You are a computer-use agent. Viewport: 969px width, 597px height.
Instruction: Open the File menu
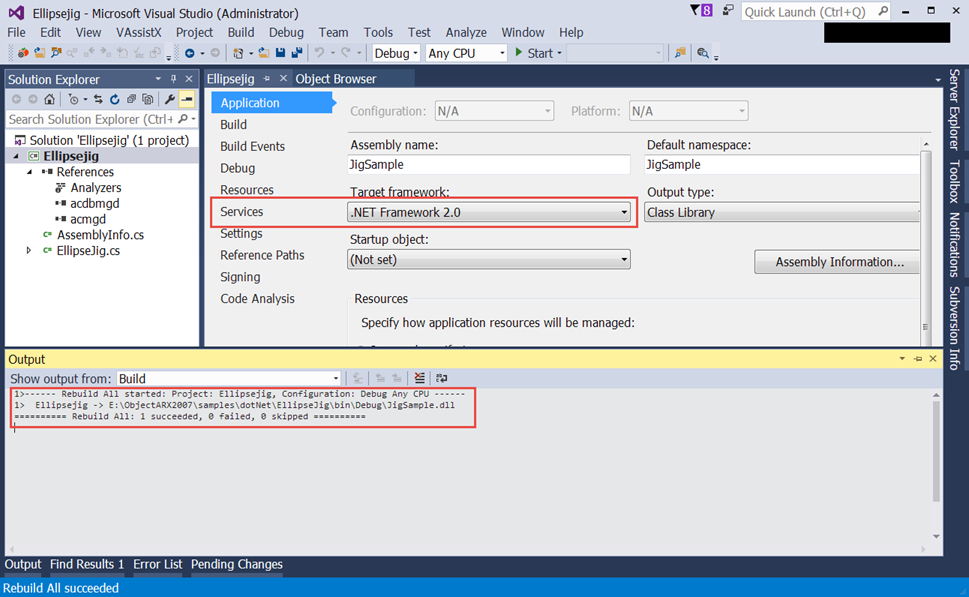click(x=16, y=32)
